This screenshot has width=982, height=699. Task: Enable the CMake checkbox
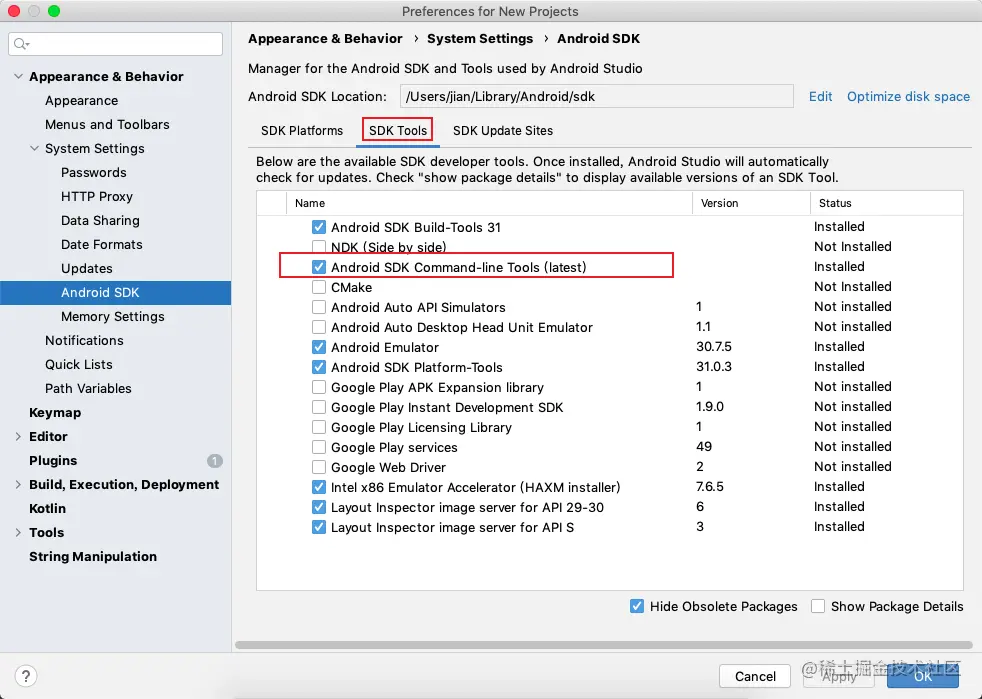click(319, 287)
